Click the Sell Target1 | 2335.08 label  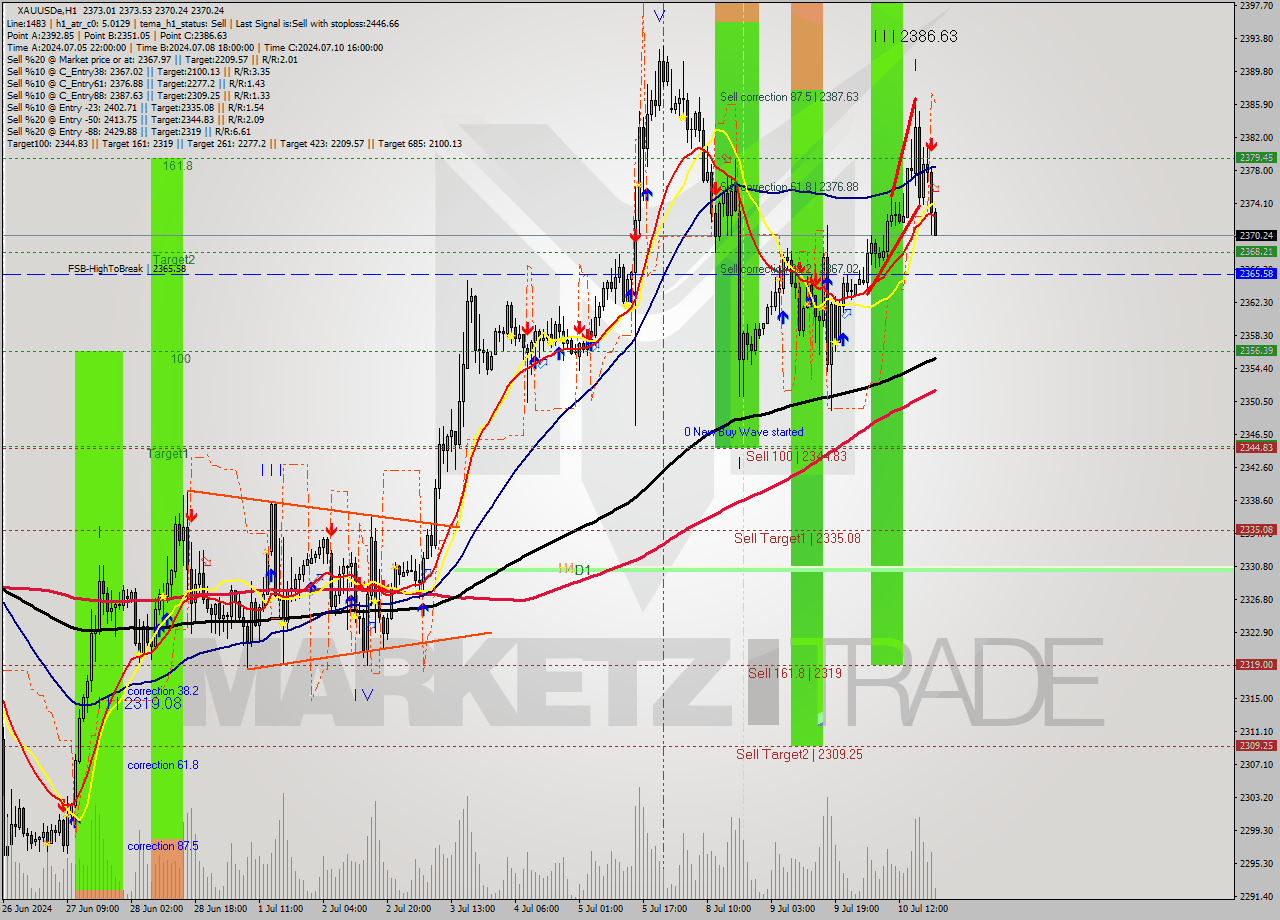click(797, 538)
